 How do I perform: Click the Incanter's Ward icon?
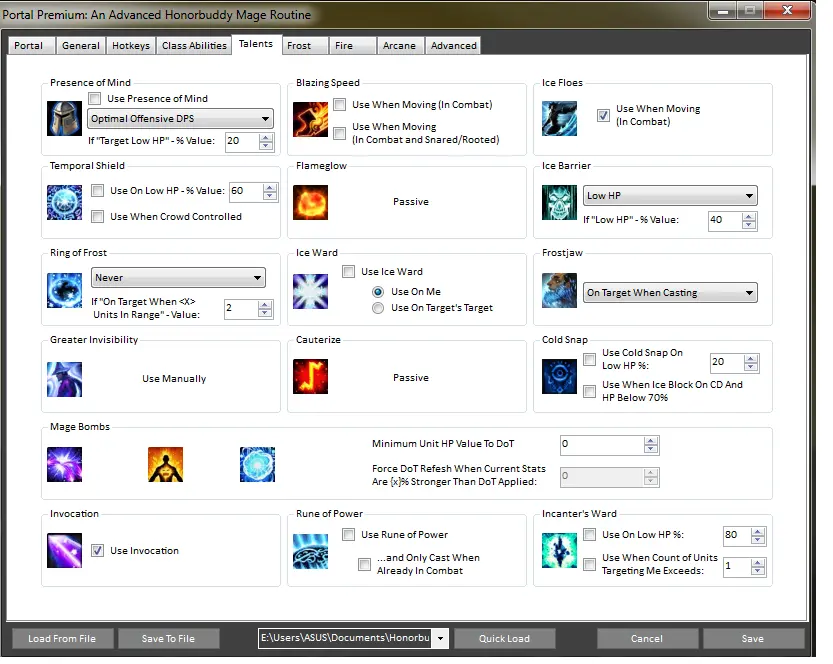(x=559, y=550)
